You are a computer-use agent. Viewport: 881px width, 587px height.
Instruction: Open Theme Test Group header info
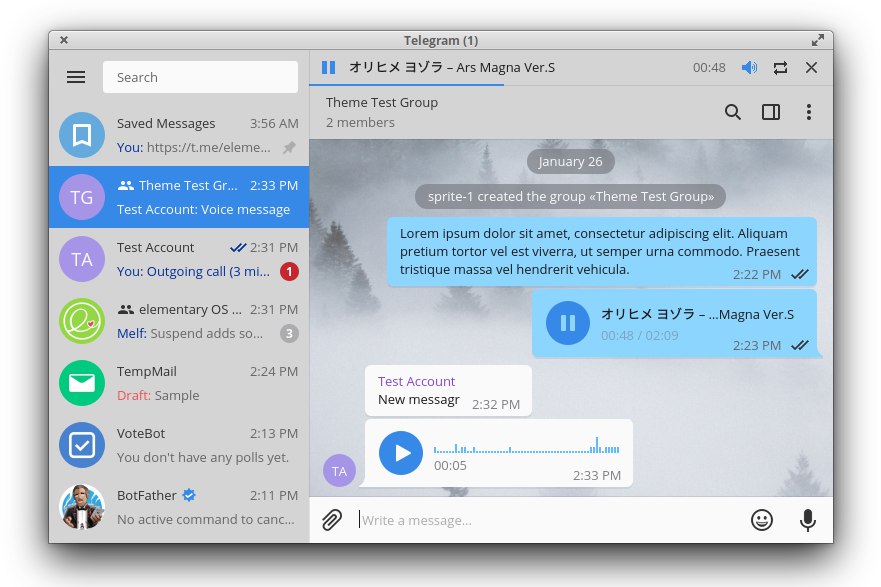point(382,102)
